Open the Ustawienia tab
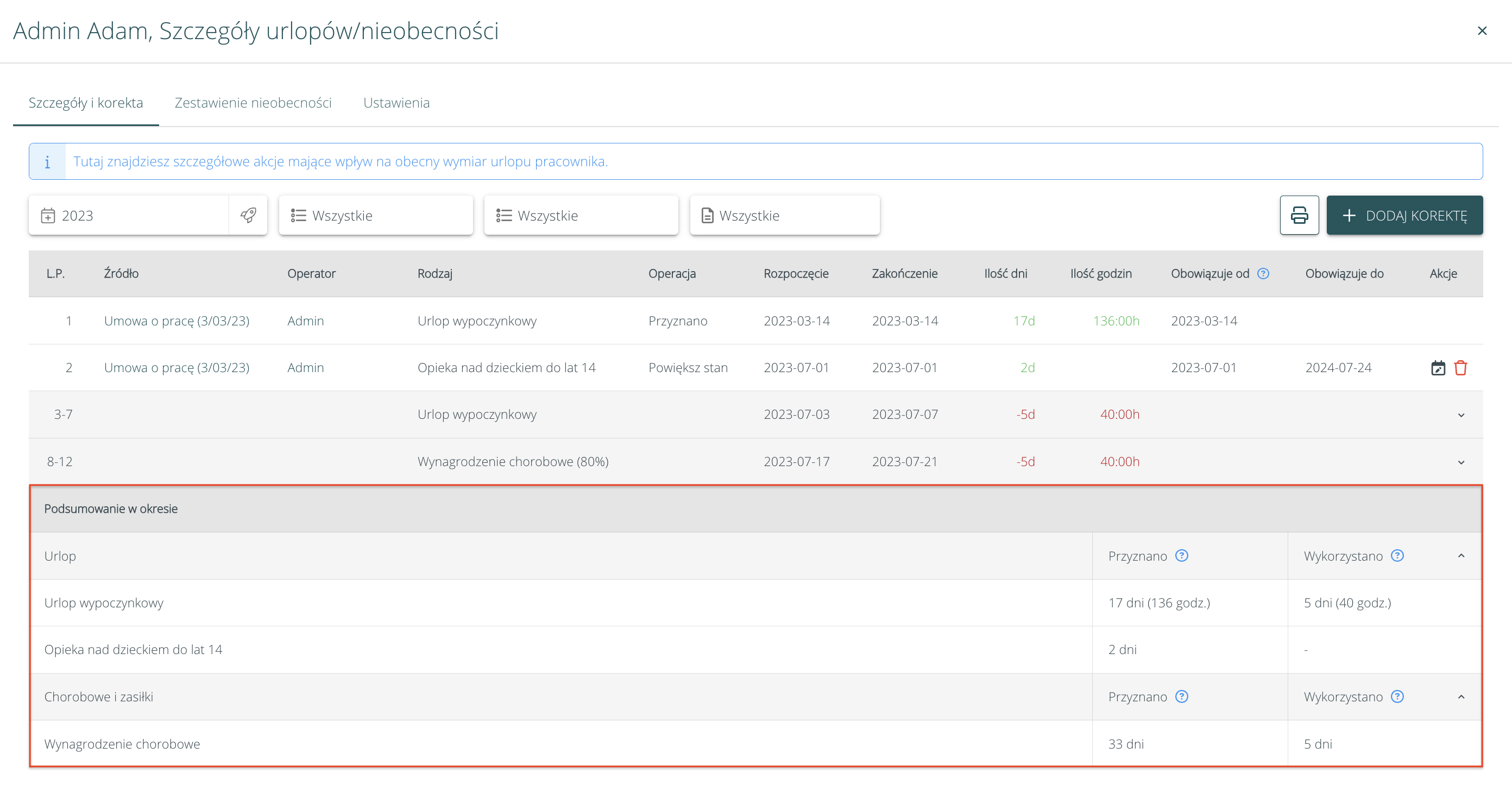 click(396, 103)
